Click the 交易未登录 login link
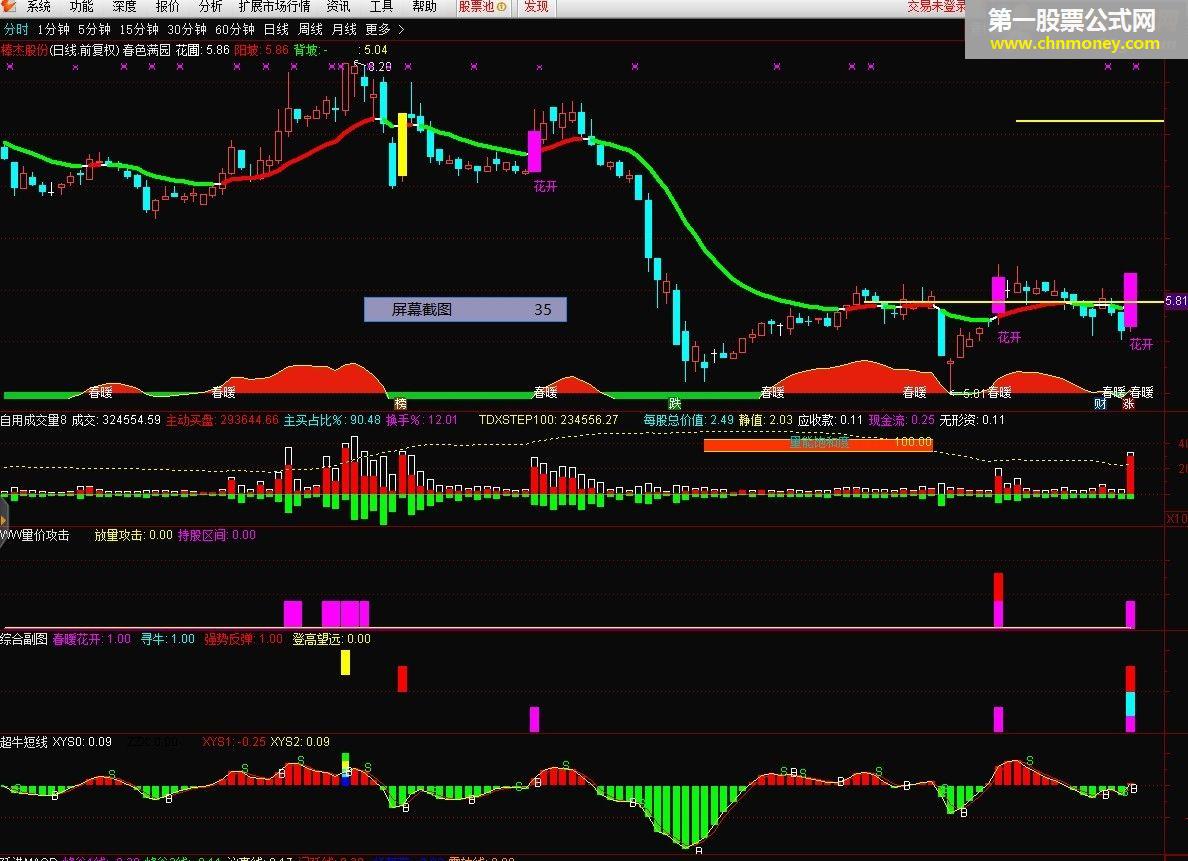 coord(936,7)
